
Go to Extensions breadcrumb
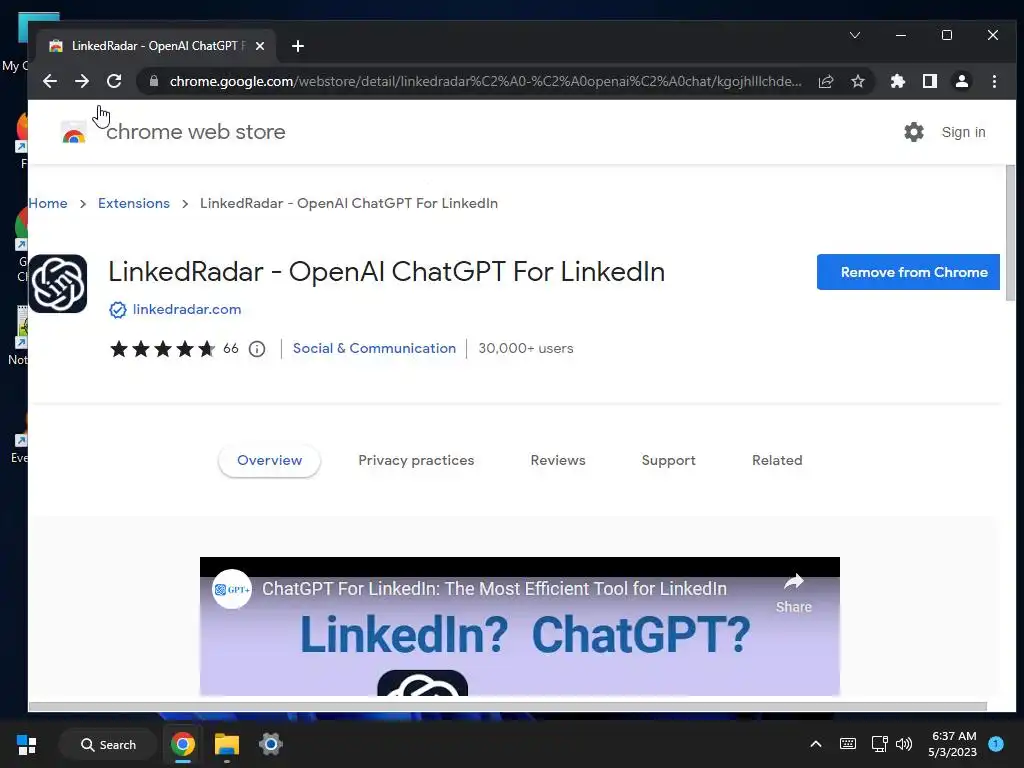click(x=134, y=203)
